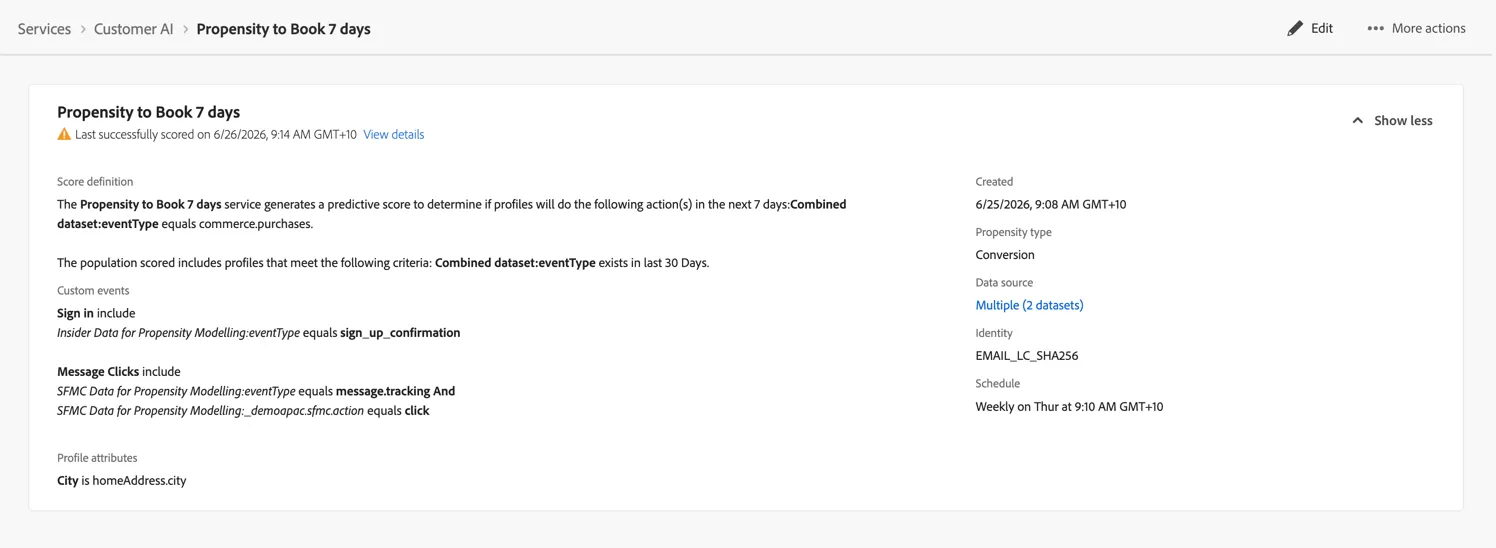The image size is (1496, 548).
Task: Click the created date 6/25/2026, 9:08 AM
Action: tap(1051, 204)
